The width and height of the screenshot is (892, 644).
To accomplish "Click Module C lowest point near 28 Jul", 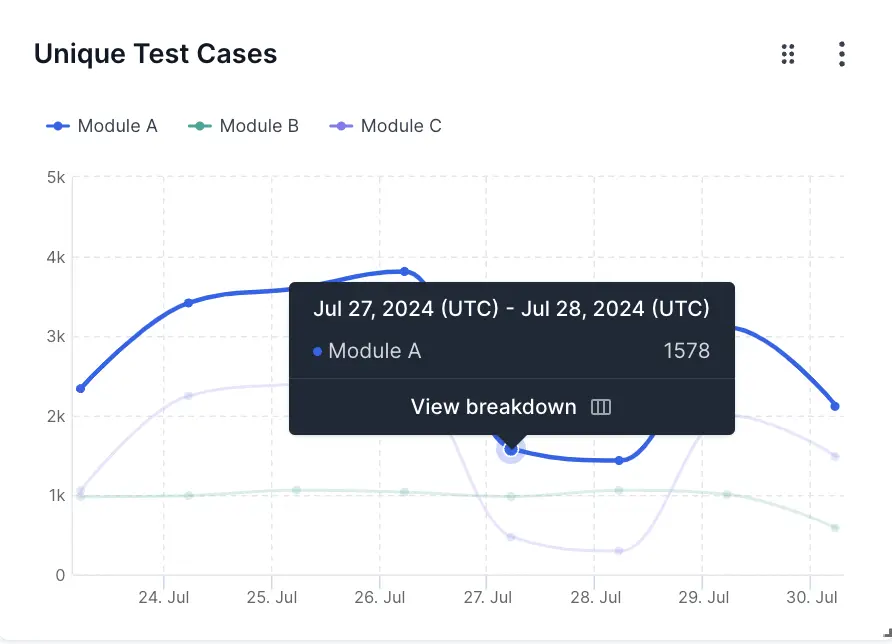I will (619, 551).
